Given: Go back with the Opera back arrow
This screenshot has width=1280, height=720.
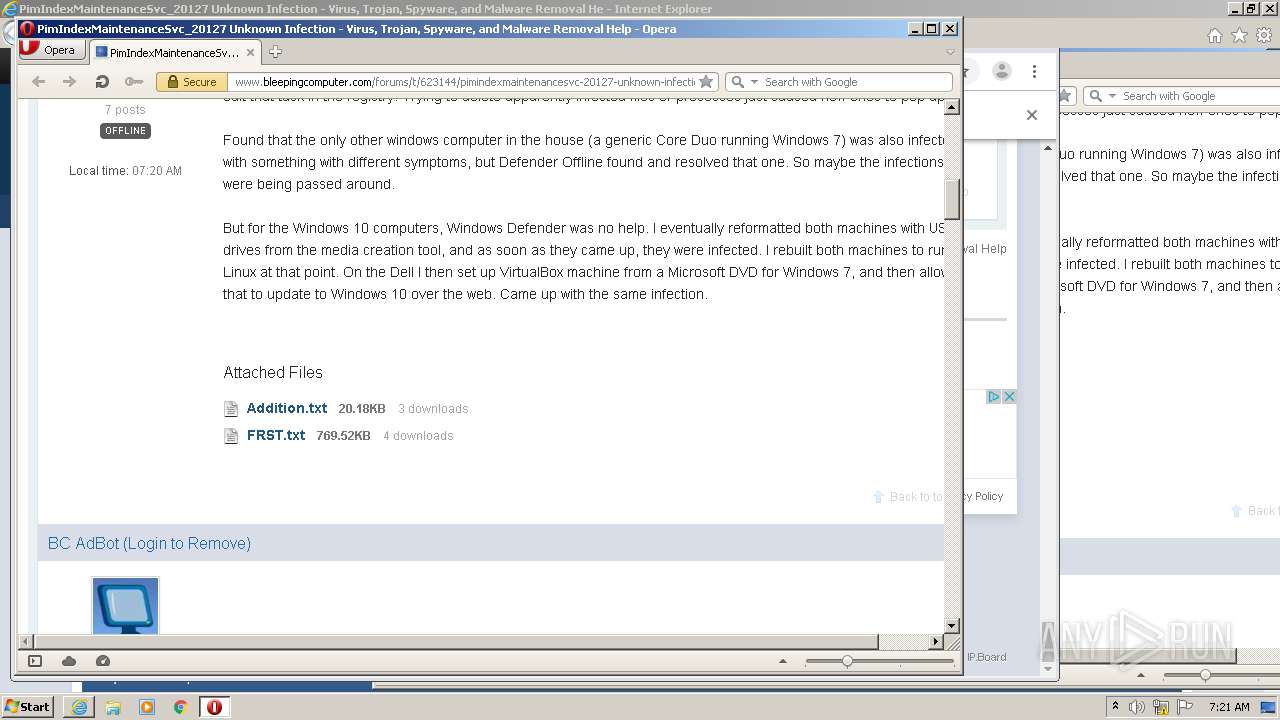Looking at the screenshot, I should 38,82.
